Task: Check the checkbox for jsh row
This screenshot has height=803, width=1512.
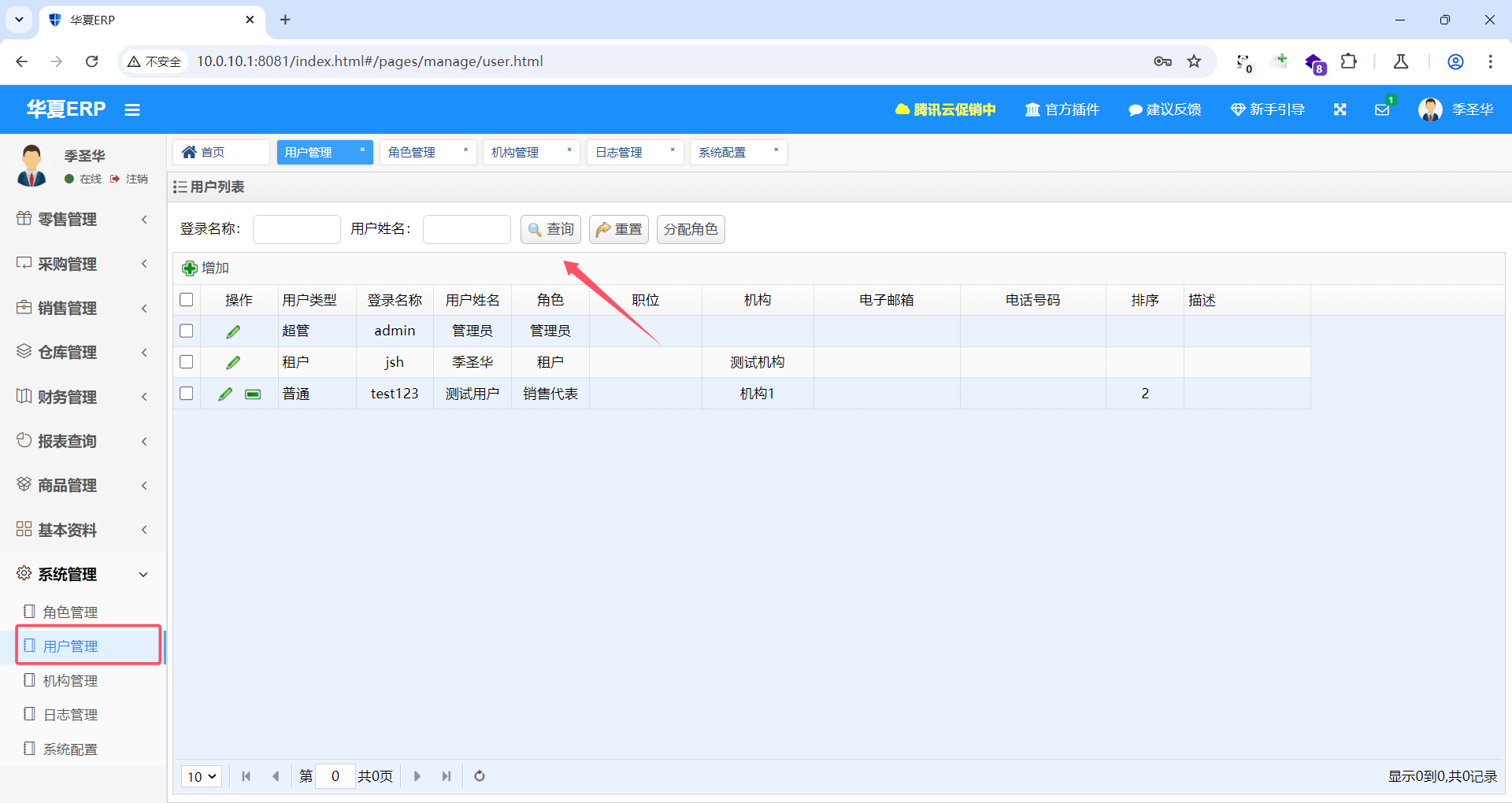Action: 187,362
